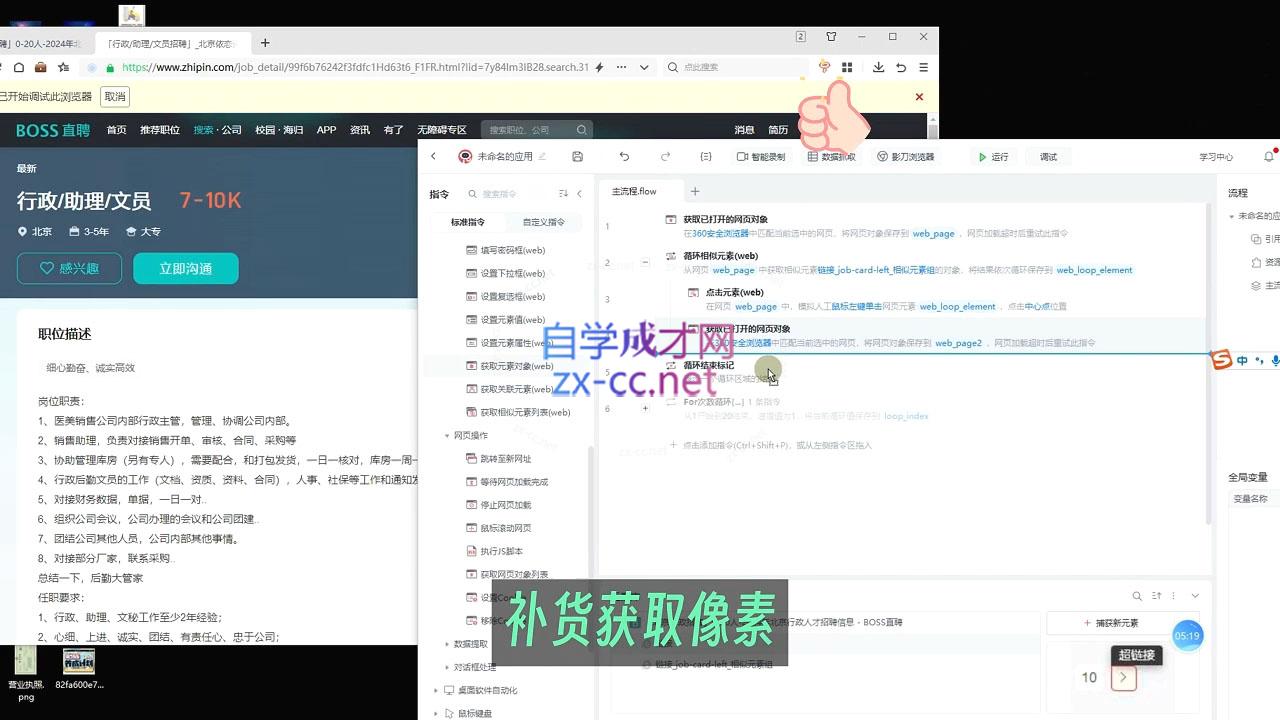
Task: Open 校园·海归 in BOSS直聘 navigation
Action: pos(279,130)
